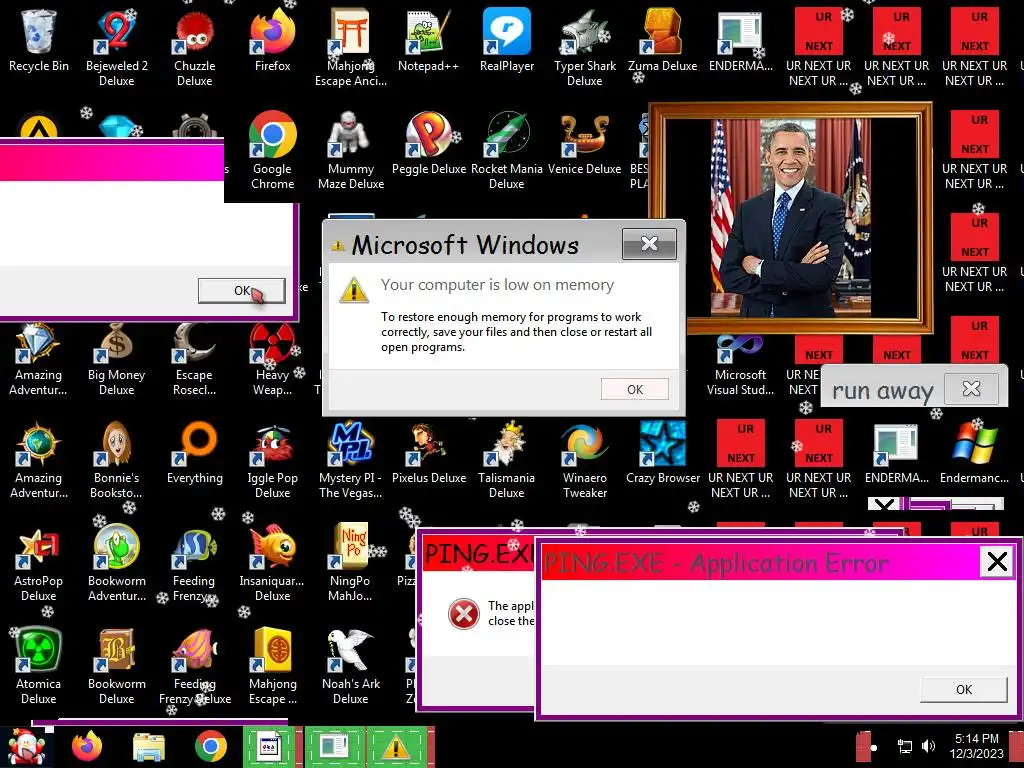Click OK in the blank pink-titled dialog
The height and width of the screenshot is (768, 1024).
coord(242,291)
